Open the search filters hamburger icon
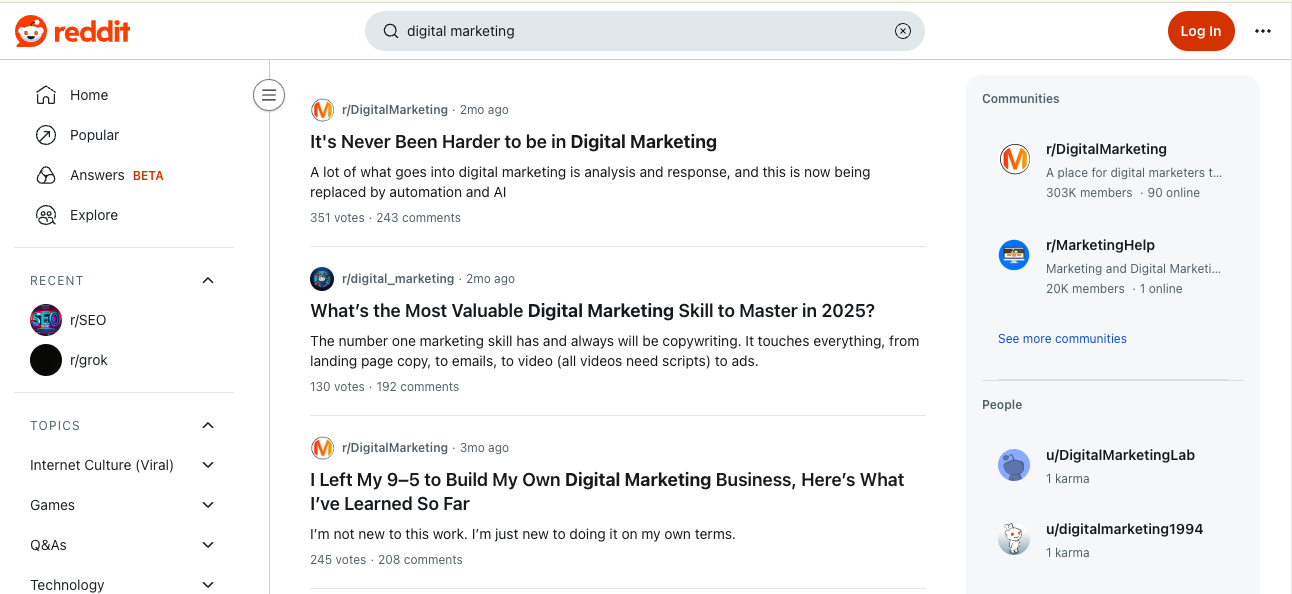Image resolution: width=1292 pixels, height=594 pixels. tap(269, 94)
